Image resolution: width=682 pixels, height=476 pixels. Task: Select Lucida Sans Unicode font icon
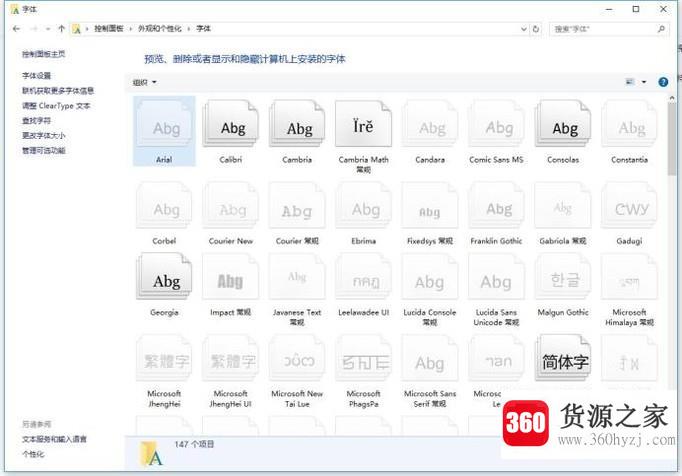tap(496, 277)
